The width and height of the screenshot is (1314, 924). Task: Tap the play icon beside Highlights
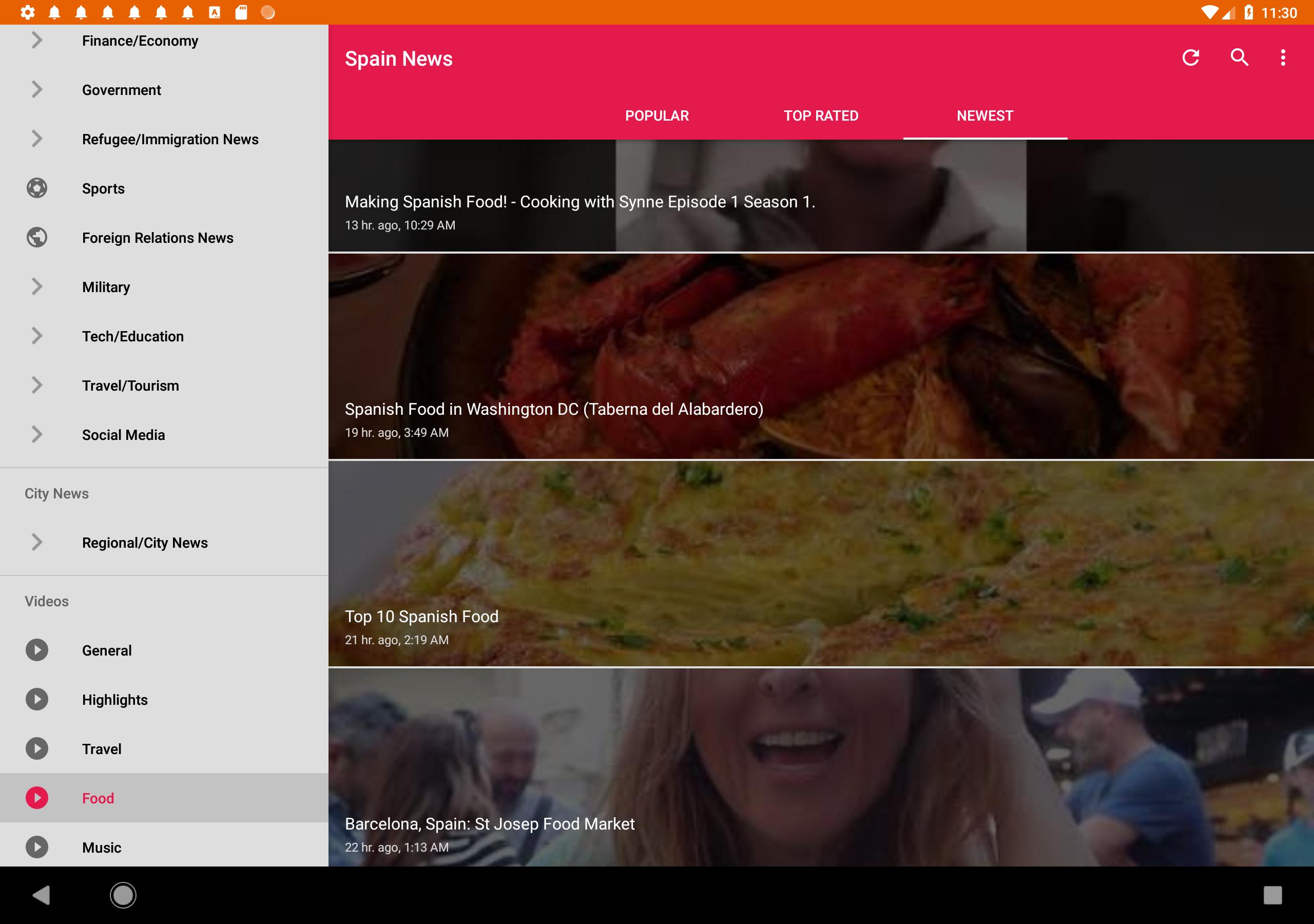(x=36, y=699)
